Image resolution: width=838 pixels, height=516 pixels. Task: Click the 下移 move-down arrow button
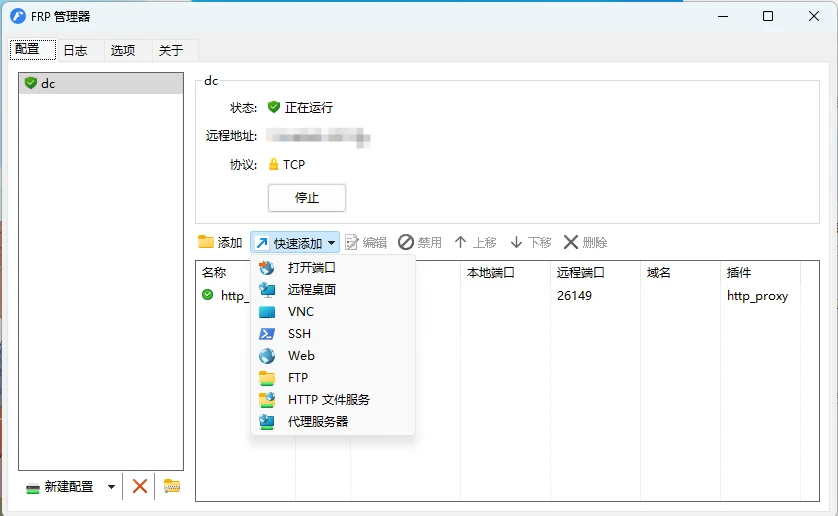(x=531, y=242)
